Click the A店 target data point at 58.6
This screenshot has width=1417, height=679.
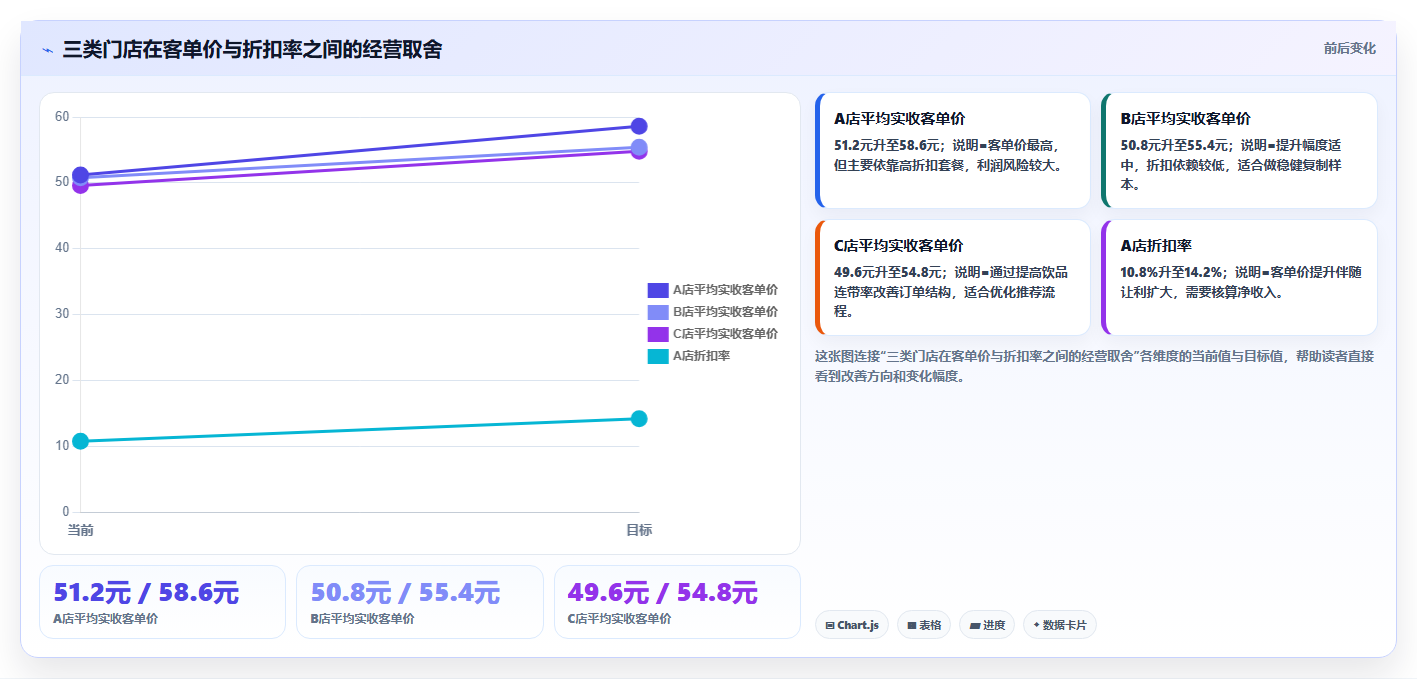[639, 126]
